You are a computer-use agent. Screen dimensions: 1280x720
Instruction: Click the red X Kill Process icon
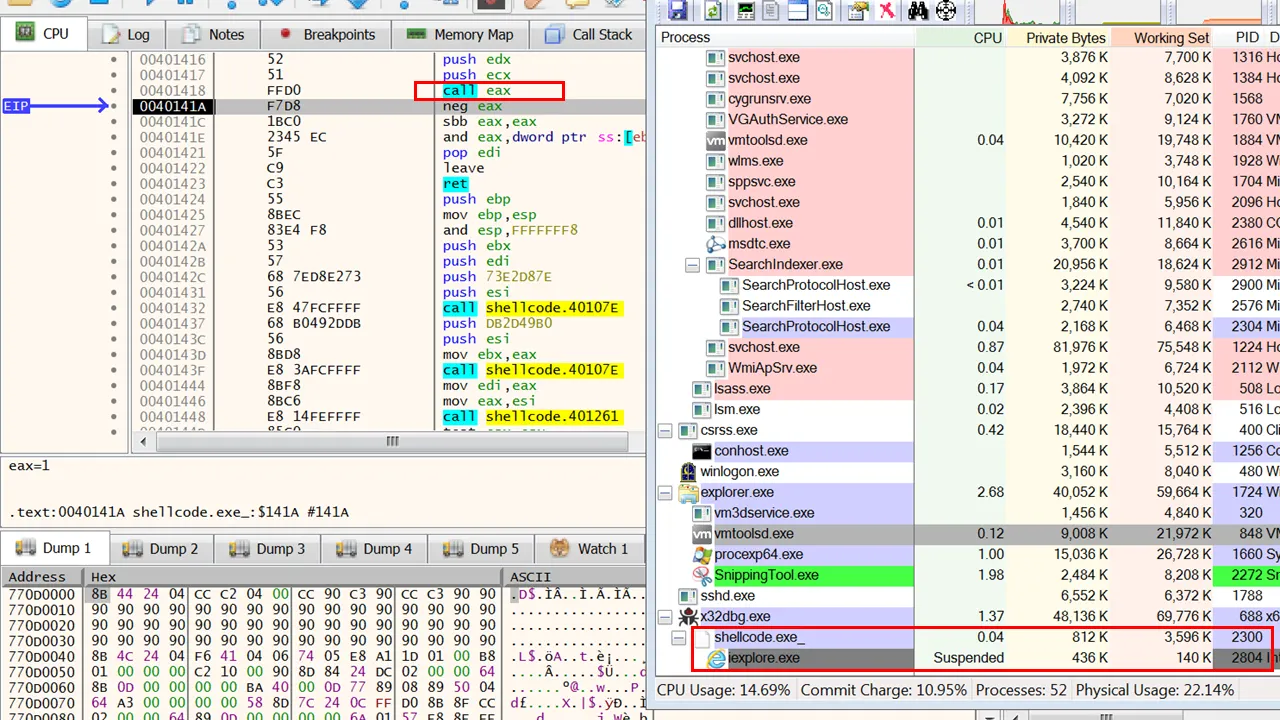[x=886, y=11]
